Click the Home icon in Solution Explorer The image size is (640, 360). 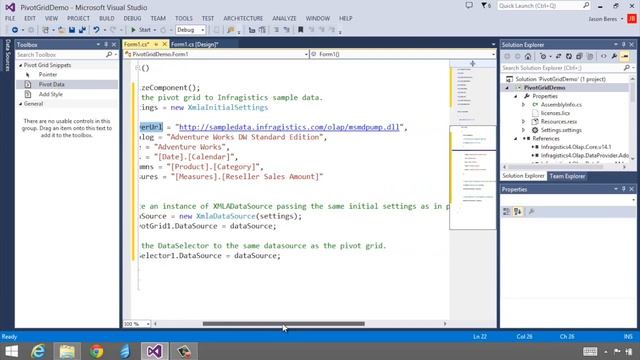[528, 56]
